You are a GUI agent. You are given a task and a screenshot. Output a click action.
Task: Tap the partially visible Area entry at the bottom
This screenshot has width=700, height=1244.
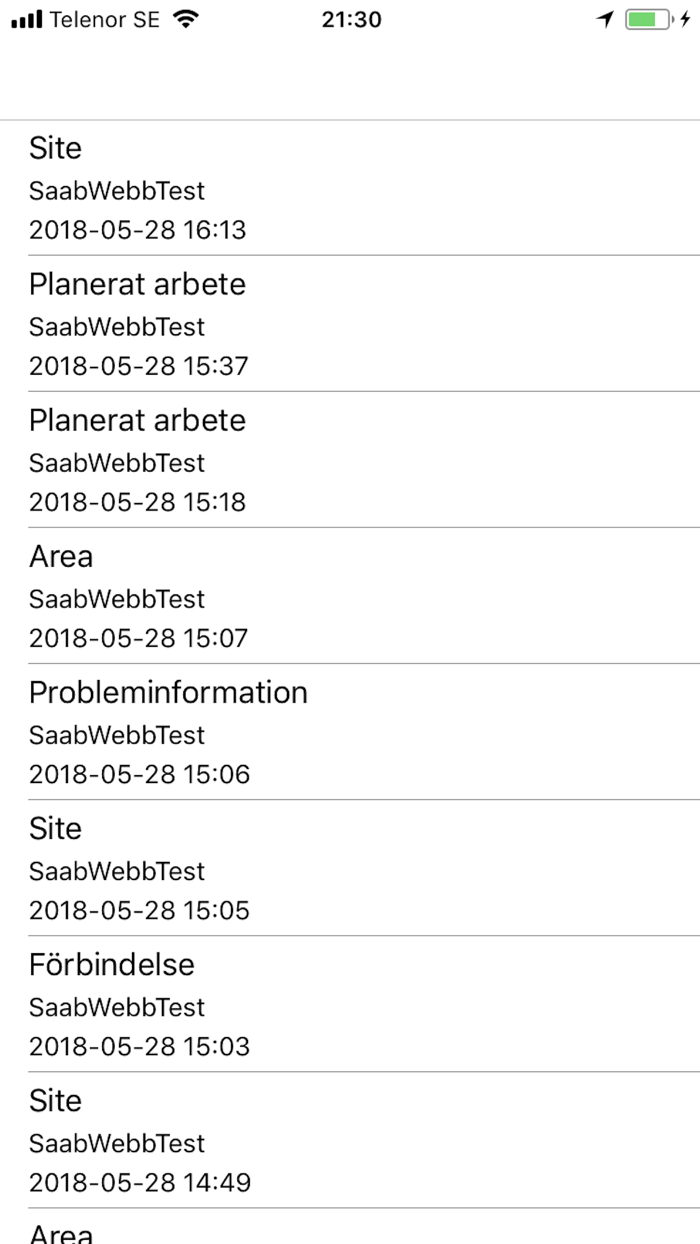(350, 1230)
